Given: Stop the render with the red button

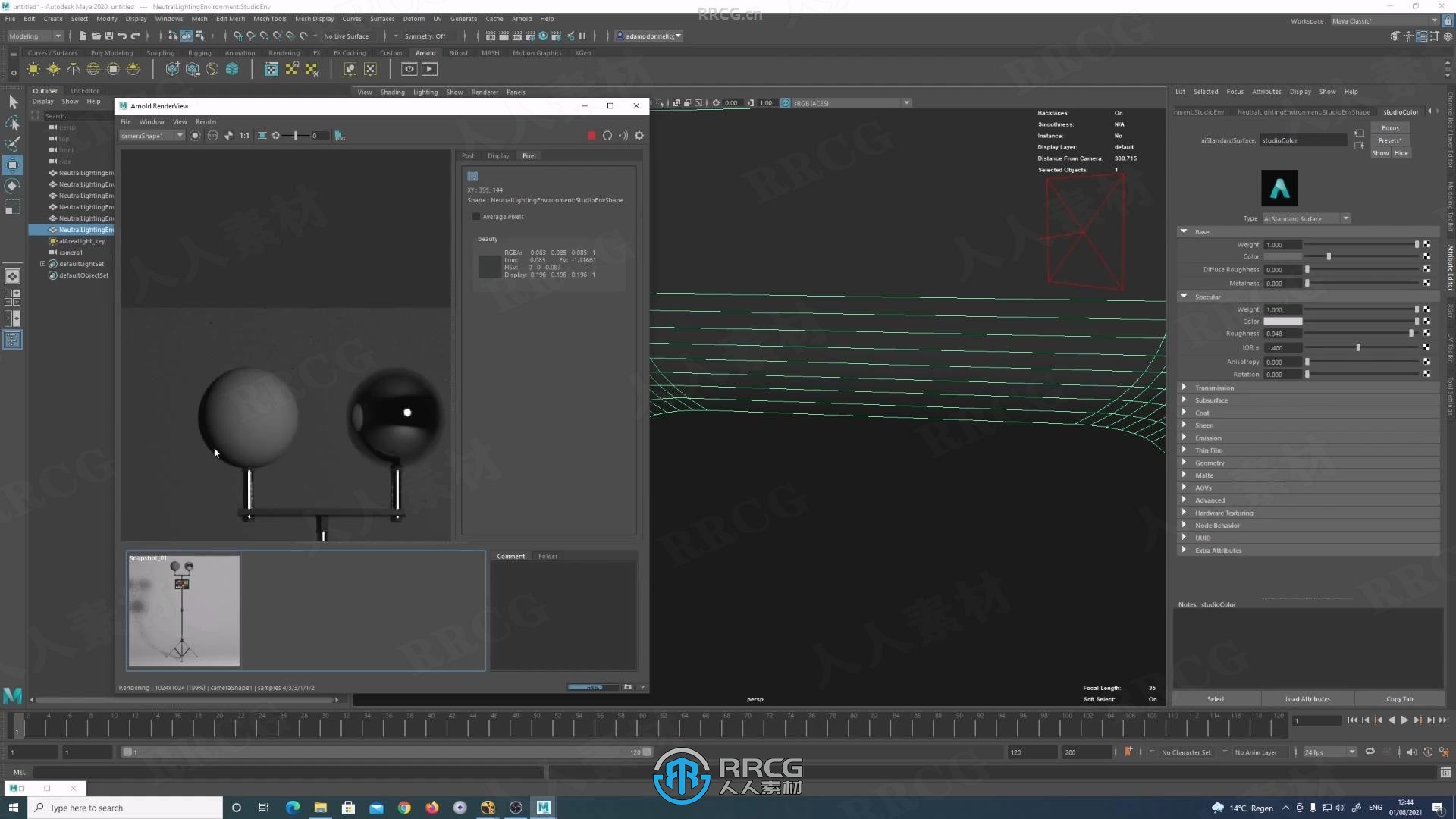Looking at the screenshot, I should click(x=591, y=136).
